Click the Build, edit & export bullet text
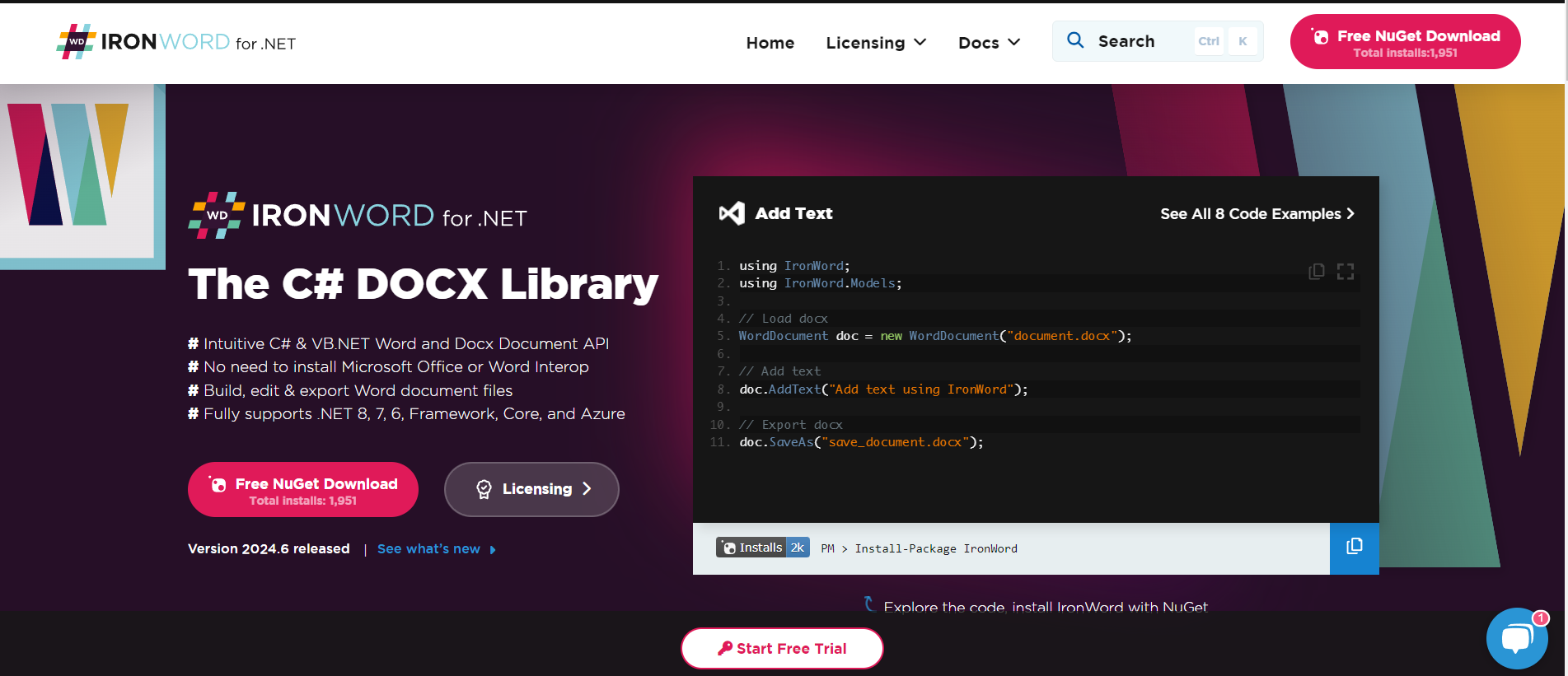Viewport: 1568px width, 676px height. tap(358, 391)
